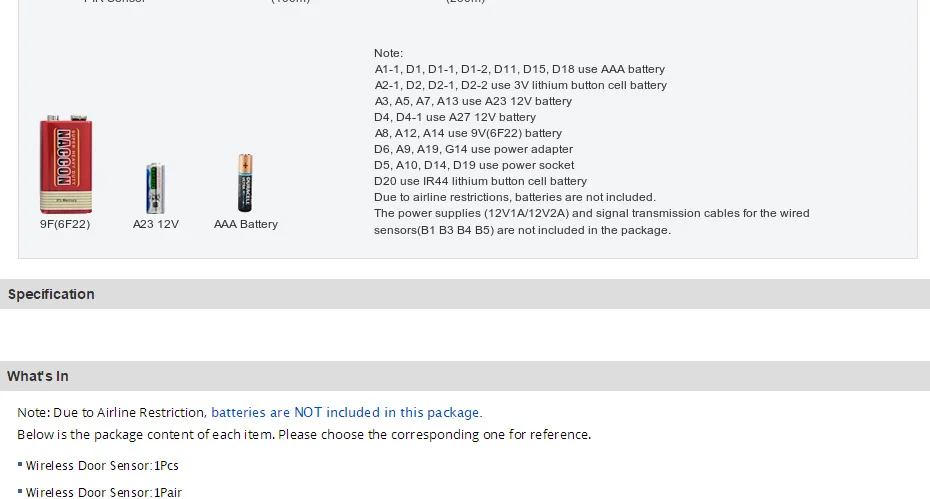Click the A23 12V caption text
Screen dimensions: 930x499
click(155, 224)
